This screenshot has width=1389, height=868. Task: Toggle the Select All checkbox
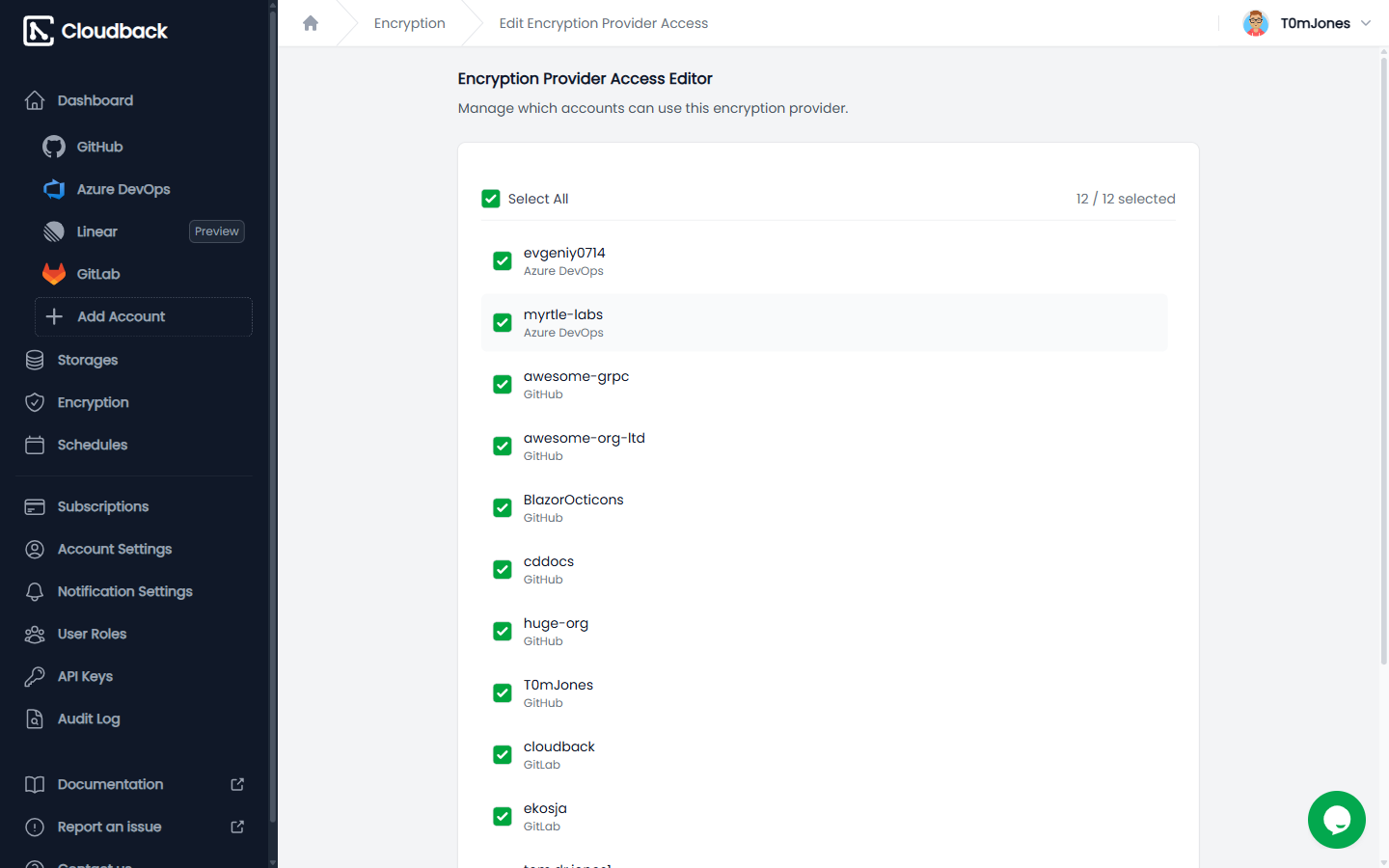coord(491,199)
